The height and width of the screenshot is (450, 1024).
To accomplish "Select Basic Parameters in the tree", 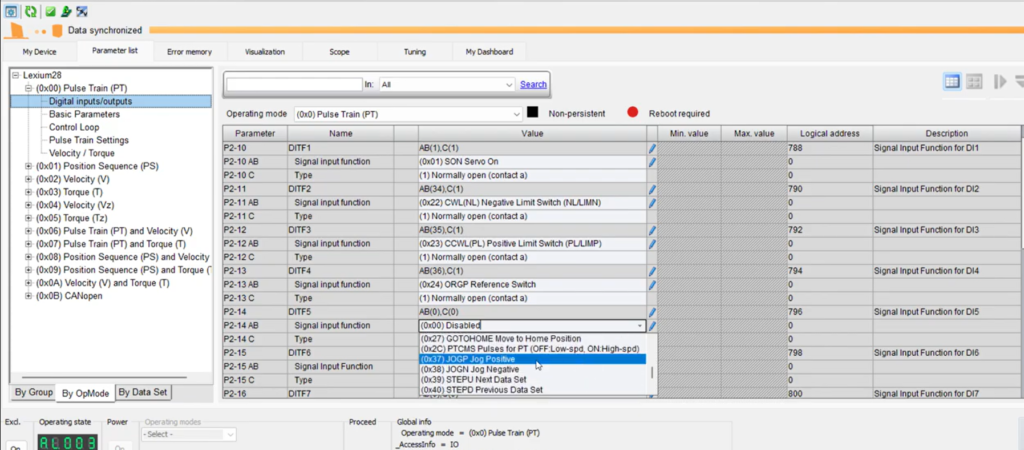I will [x=84, y=114].
